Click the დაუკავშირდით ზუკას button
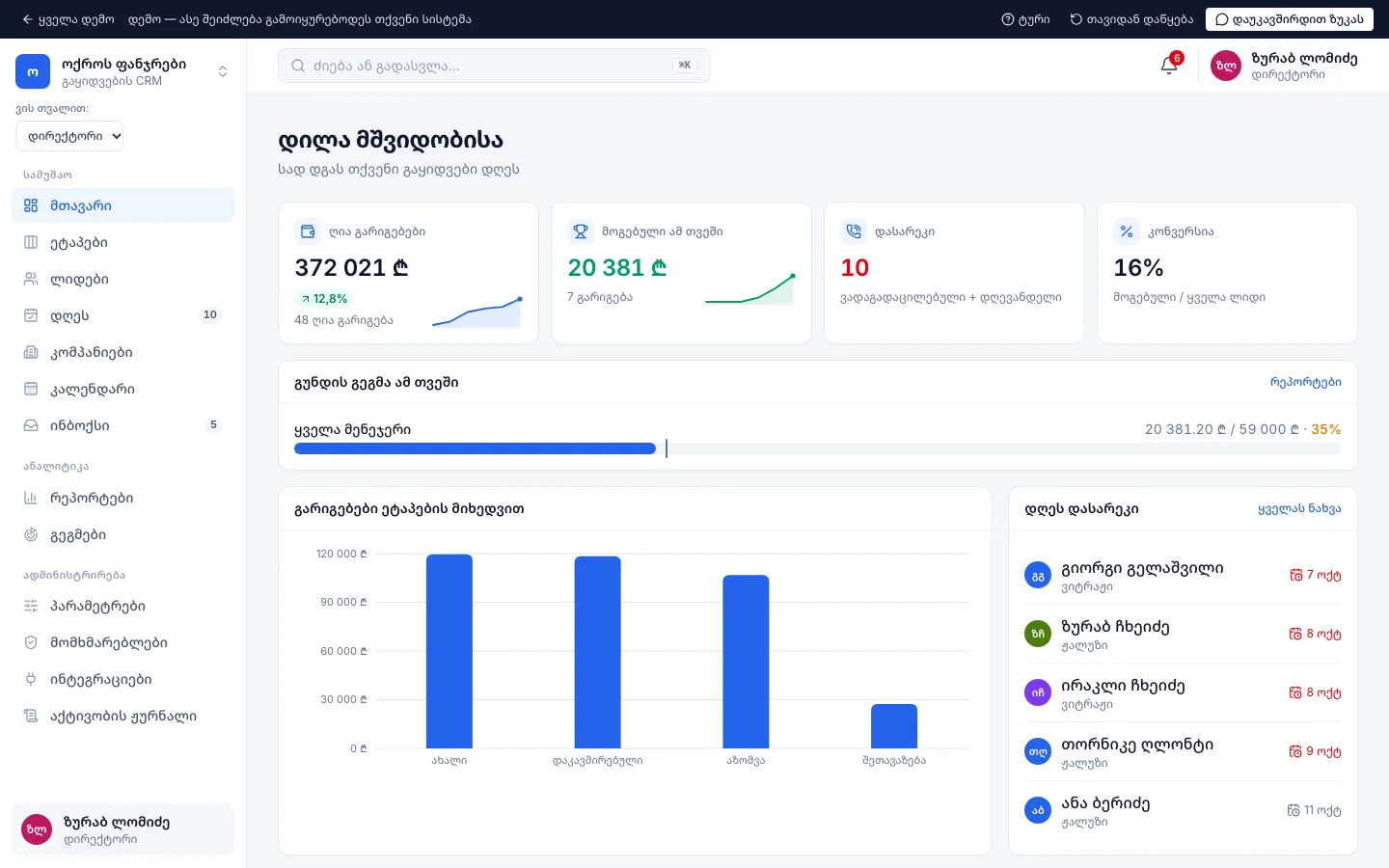This screenshot has width=1389, height=868. (1289, 19)
